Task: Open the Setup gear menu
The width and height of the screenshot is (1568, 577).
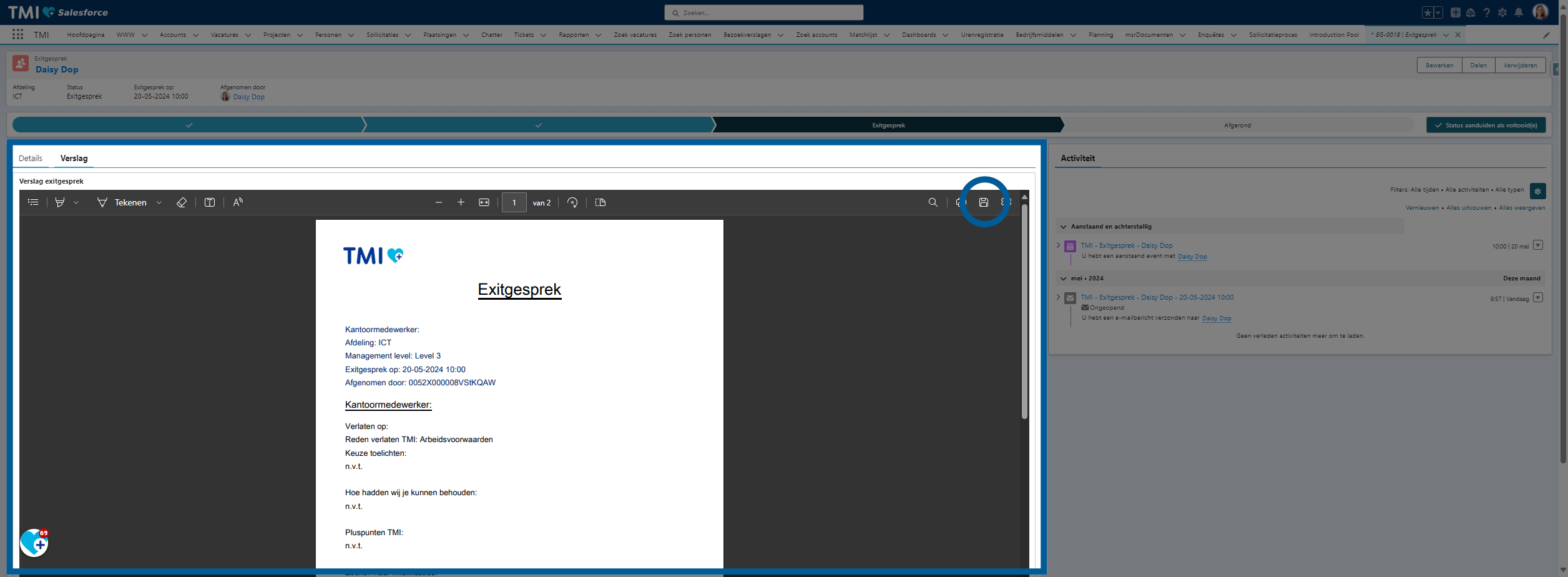Action: (x=1502, y=12)
